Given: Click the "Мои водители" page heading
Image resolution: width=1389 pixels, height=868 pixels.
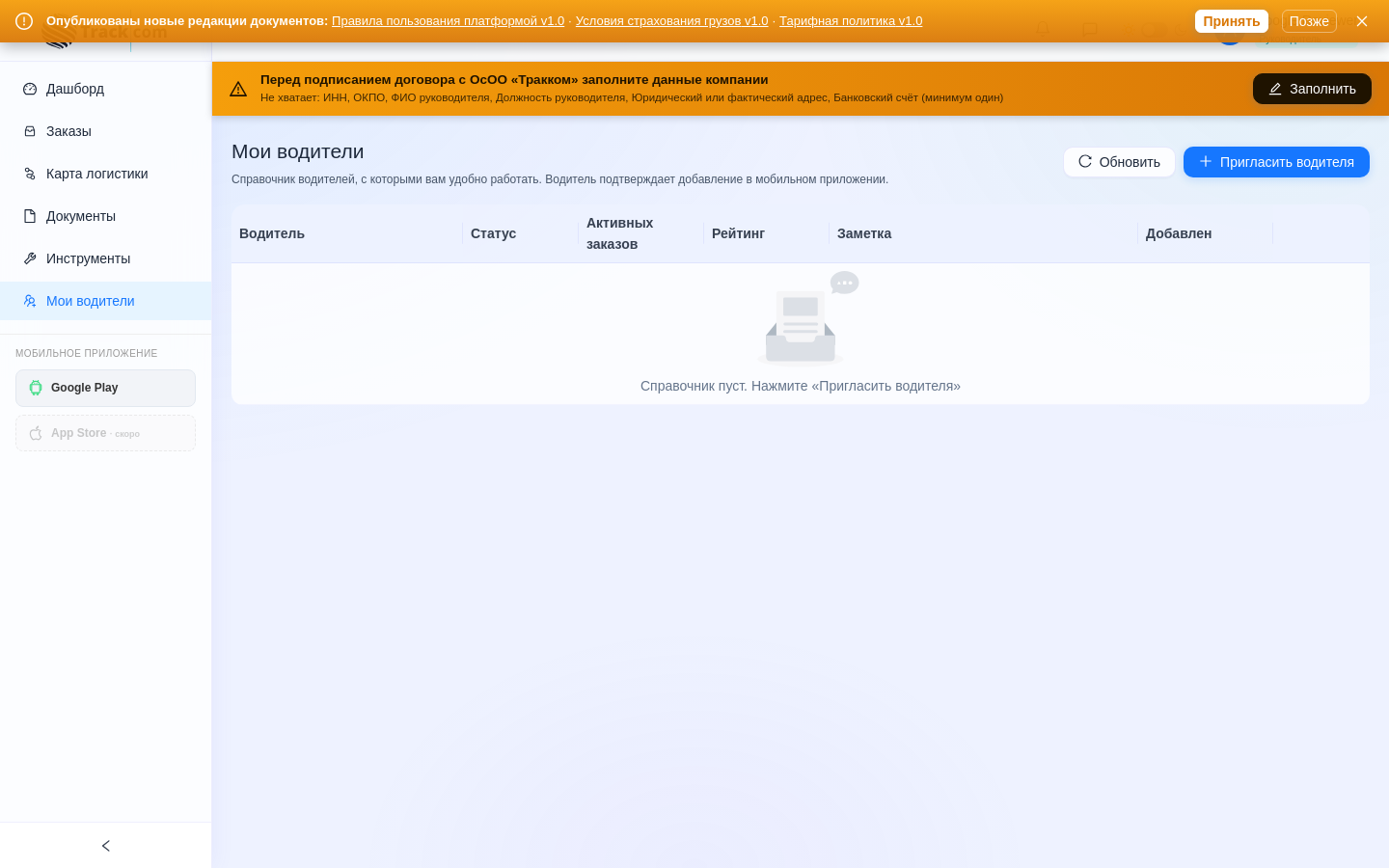Looking at the screenshot, I should click(298, 151).
